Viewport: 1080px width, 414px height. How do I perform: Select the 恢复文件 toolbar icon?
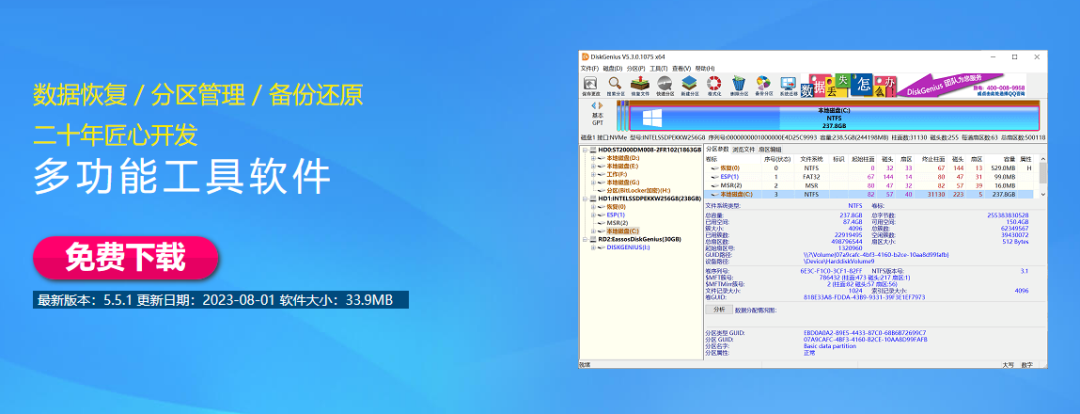coord(640,85)
